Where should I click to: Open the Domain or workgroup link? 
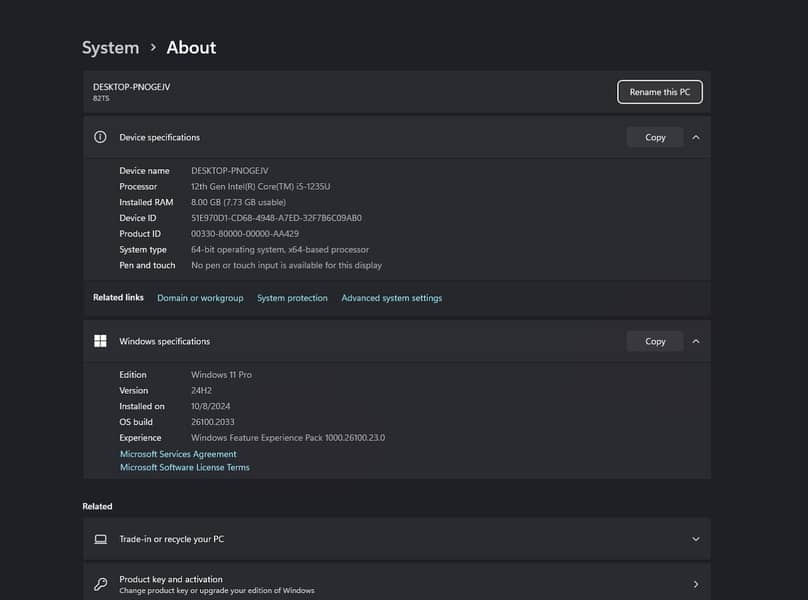pos(200,298)
